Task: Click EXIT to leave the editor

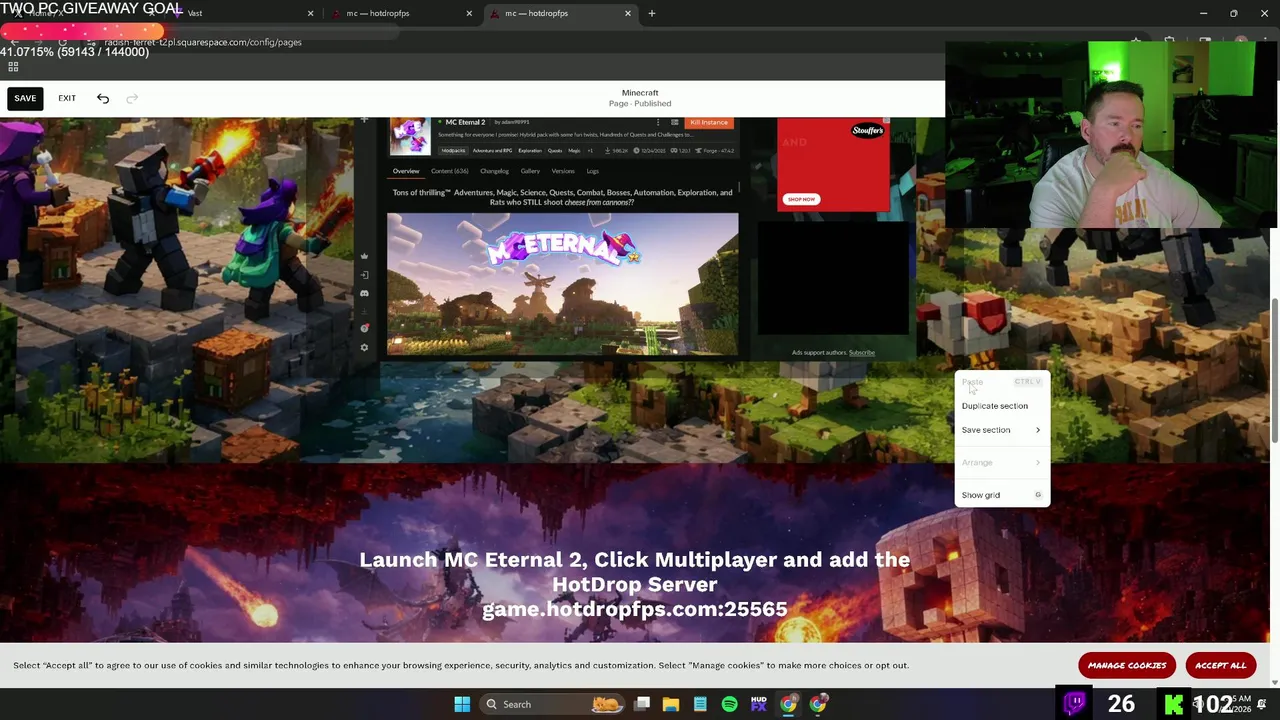Action: point(67,98)
